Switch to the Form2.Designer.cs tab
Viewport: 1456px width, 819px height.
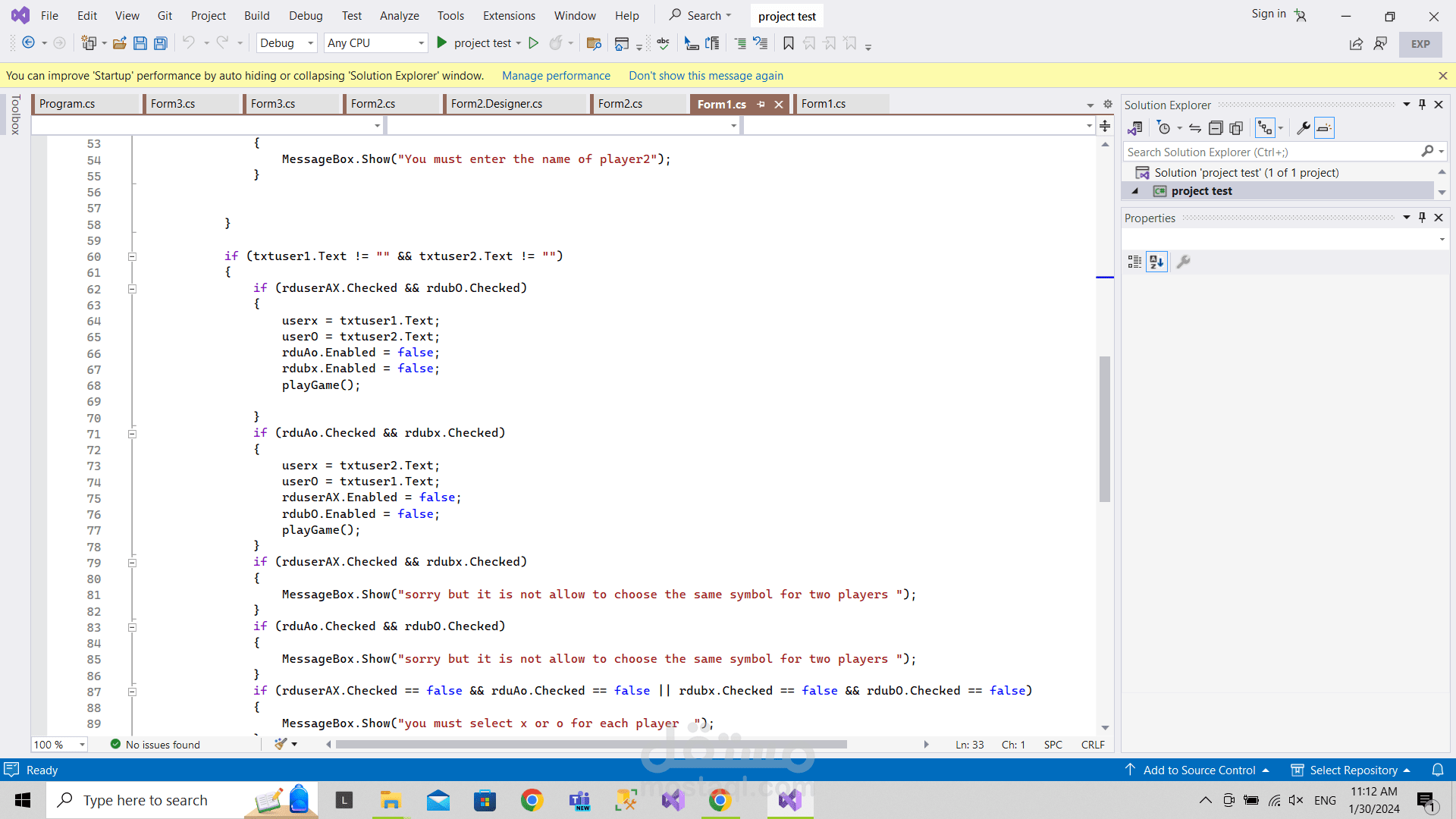point(496,104)
